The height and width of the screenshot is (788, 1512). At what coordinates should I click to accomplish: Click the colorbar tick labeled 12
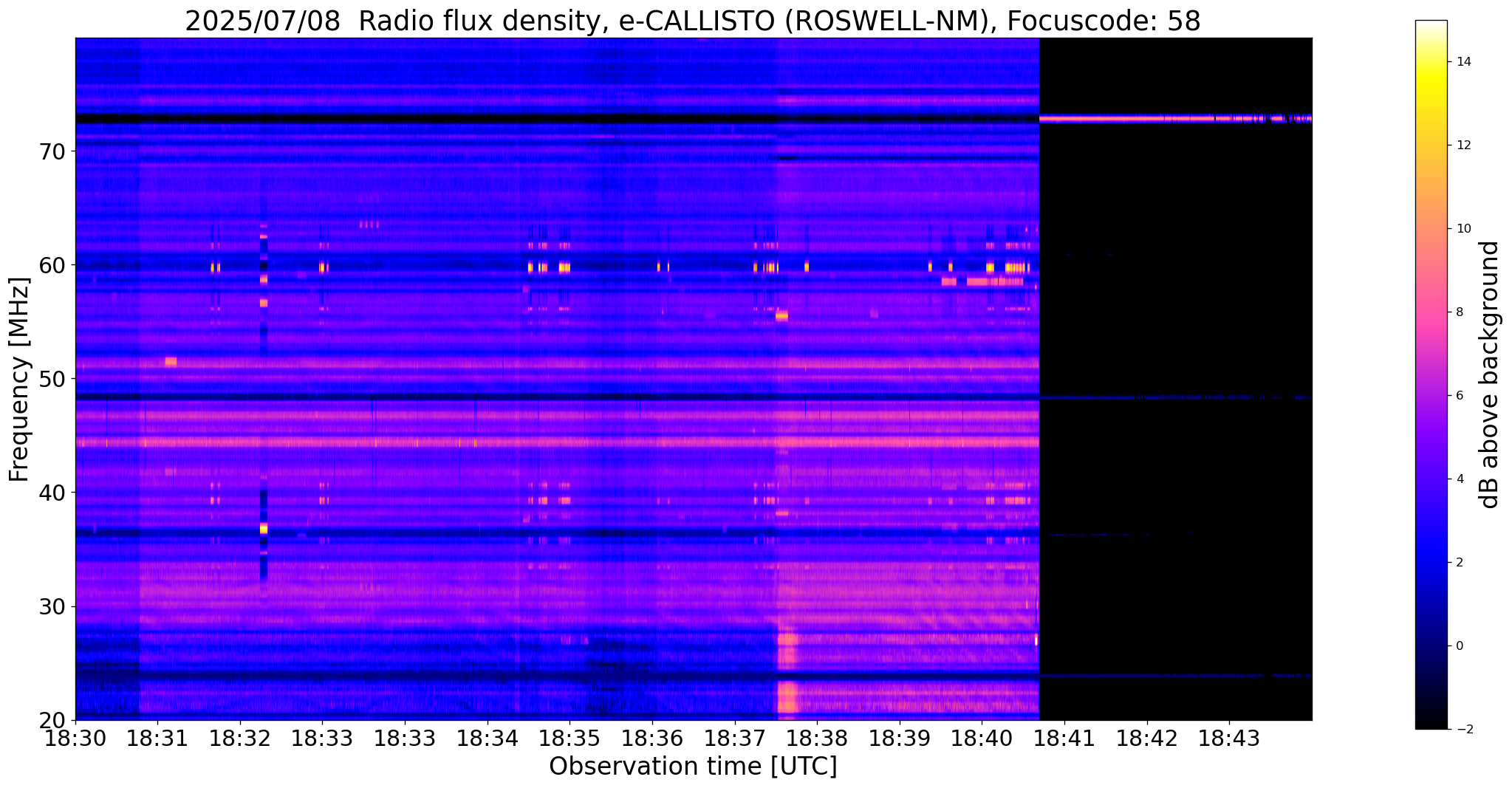coord(1462,145)
